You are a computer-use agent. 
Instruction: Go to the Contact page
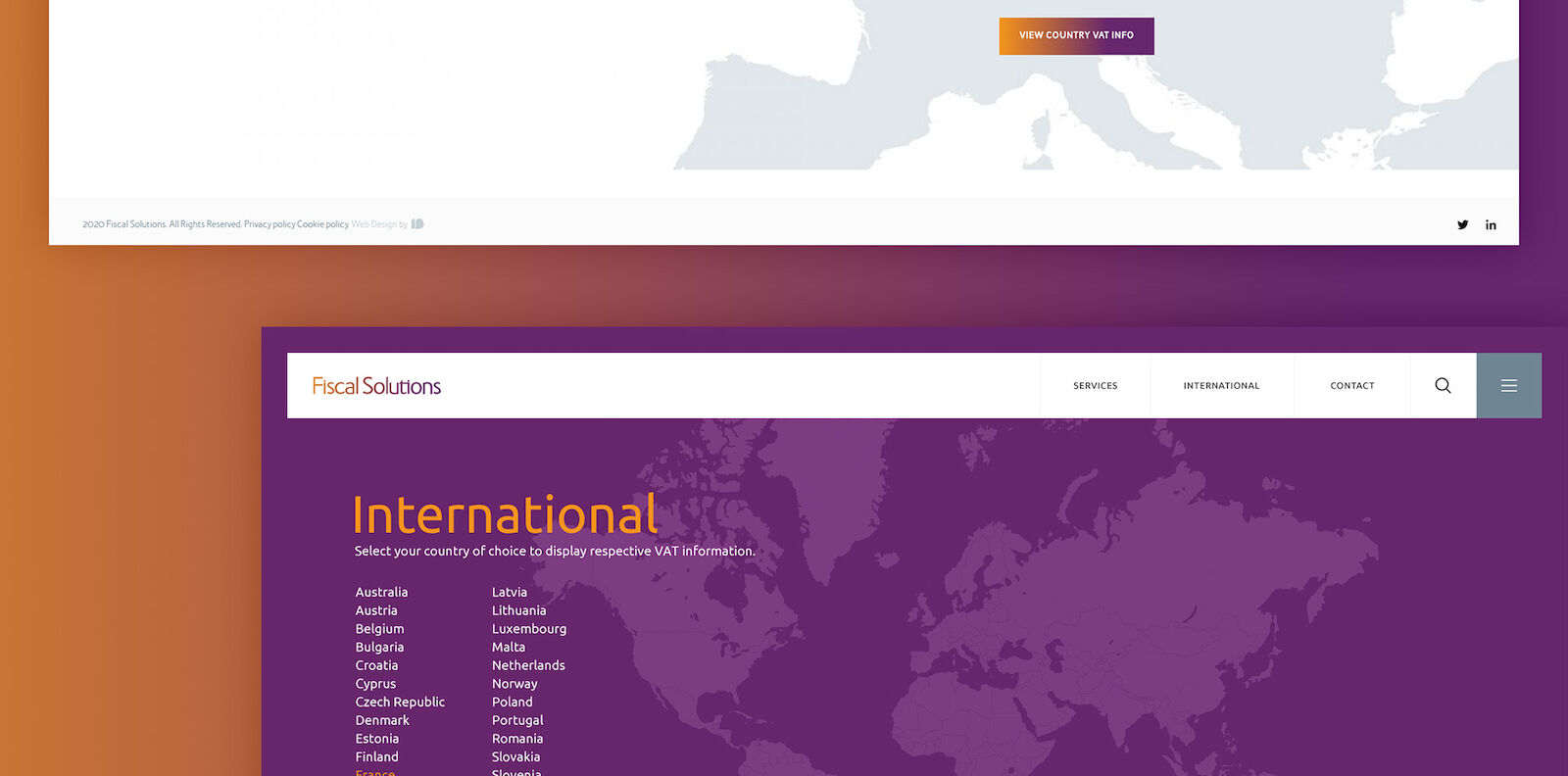click(1351, 385)
